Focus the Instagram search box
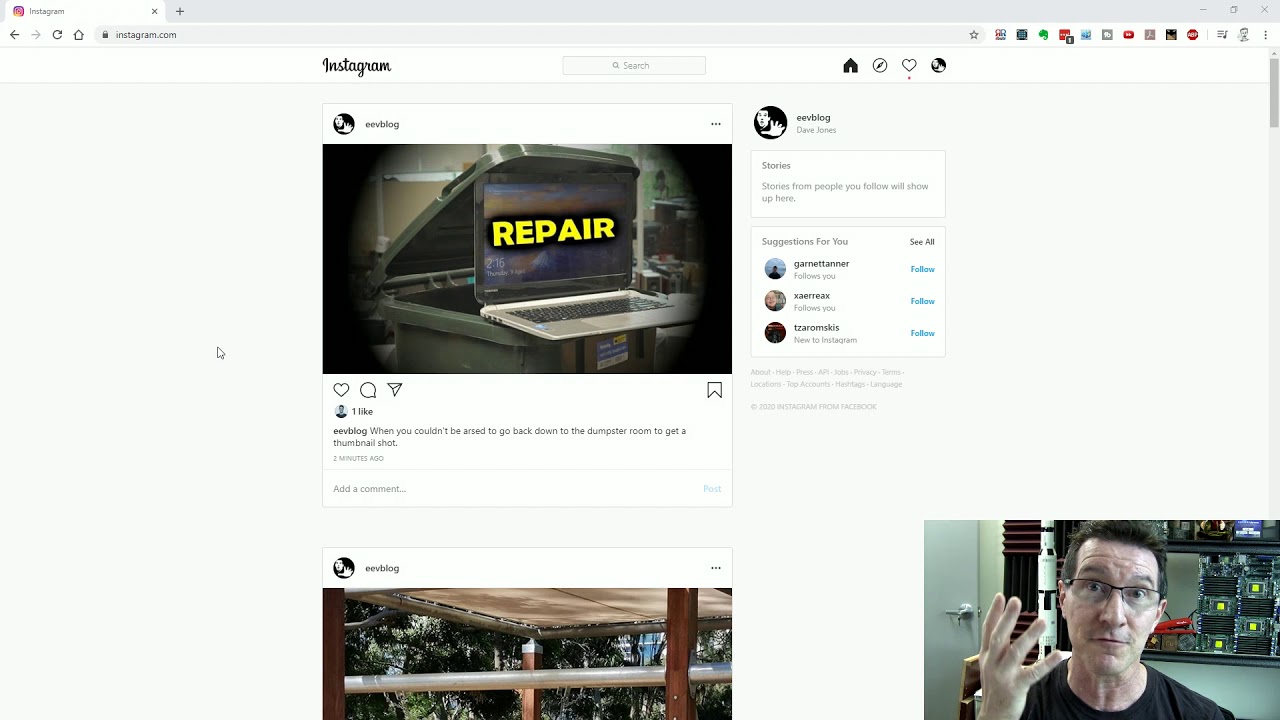This screenshot has width=1280, height=720. point(634,65)
